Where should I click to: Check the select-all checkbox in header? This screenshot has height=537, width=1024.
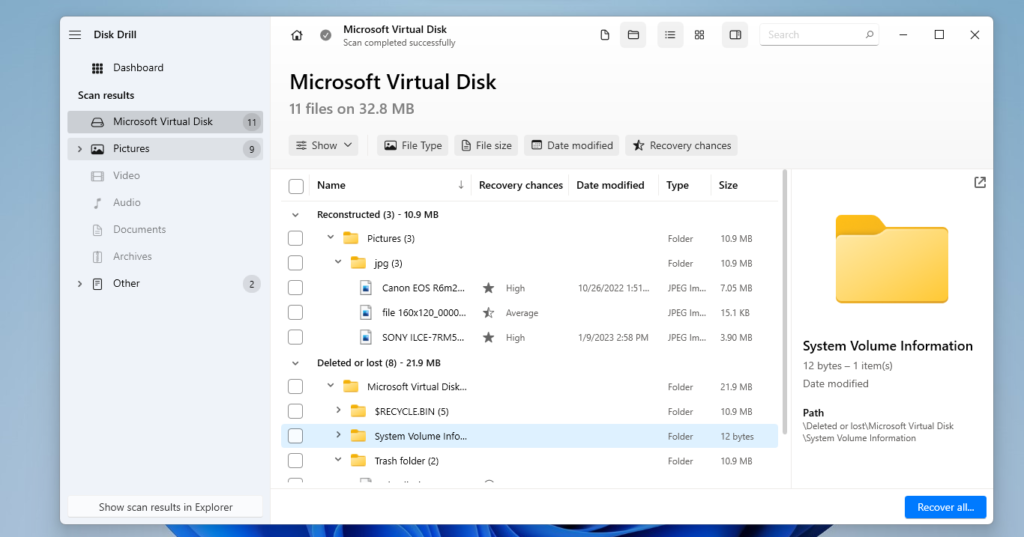pyautogui.click(x=296, y=186)
